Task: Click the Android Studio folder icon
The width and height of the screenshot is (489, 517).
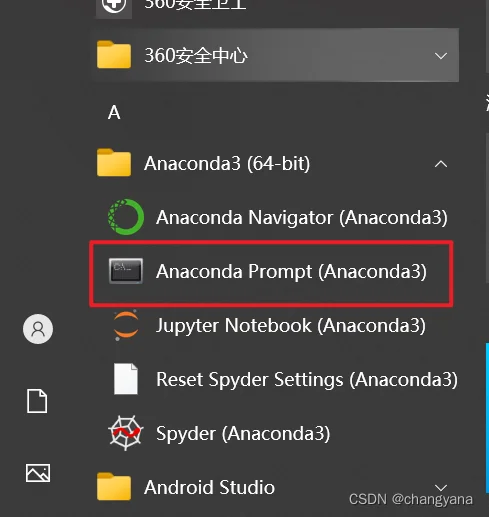Action: pyautogui.click(x=114, y=486)
